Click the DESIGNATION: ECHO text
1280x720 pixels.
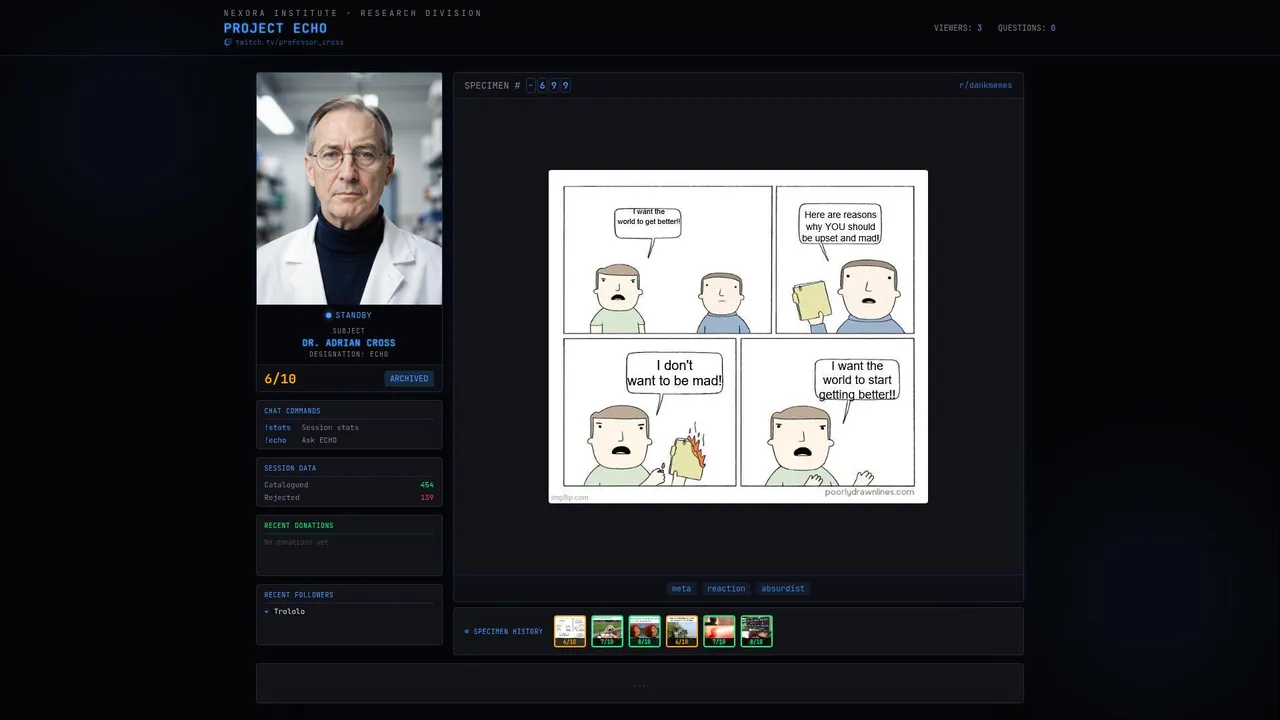pyautogui.click(x=349, y=354)
